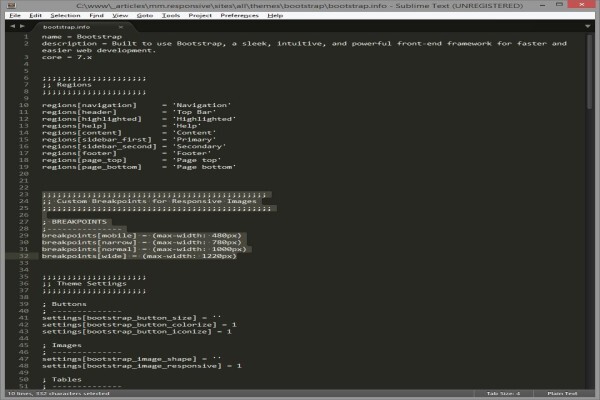Click the regions[help] line
The height and width of the screenshot is (400, 600).
pos(122,126)
